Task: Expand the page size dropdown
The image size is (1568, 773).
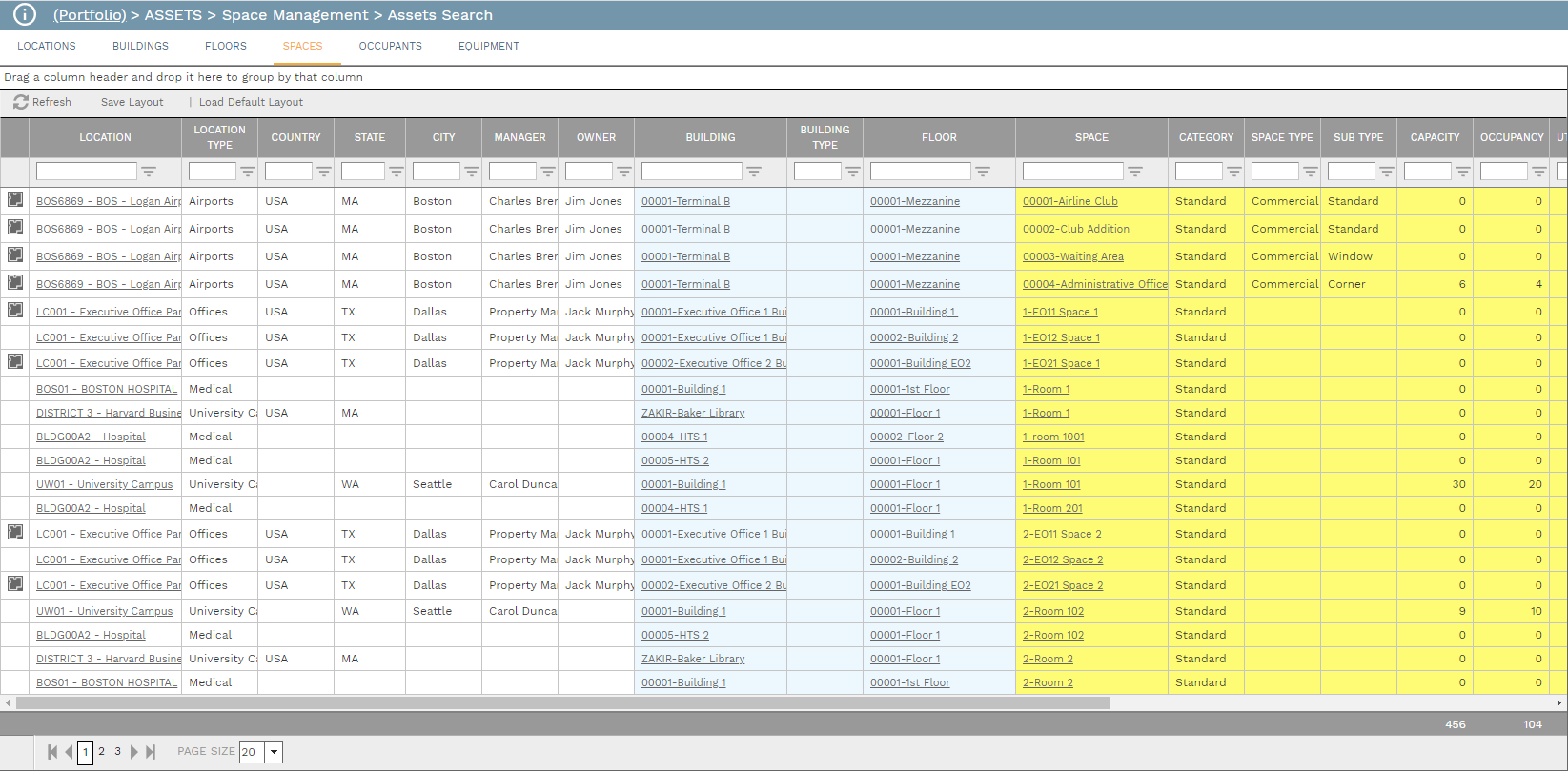Action: (x=275, y=752)
